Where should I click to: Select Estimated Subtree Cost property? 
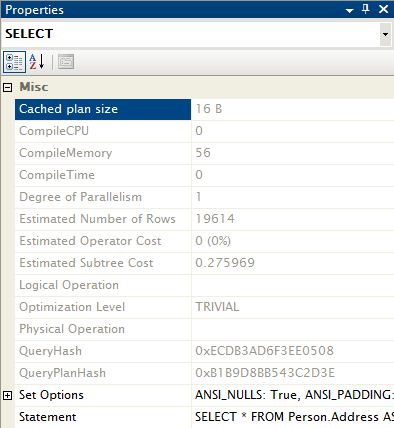tap(103, 263)
